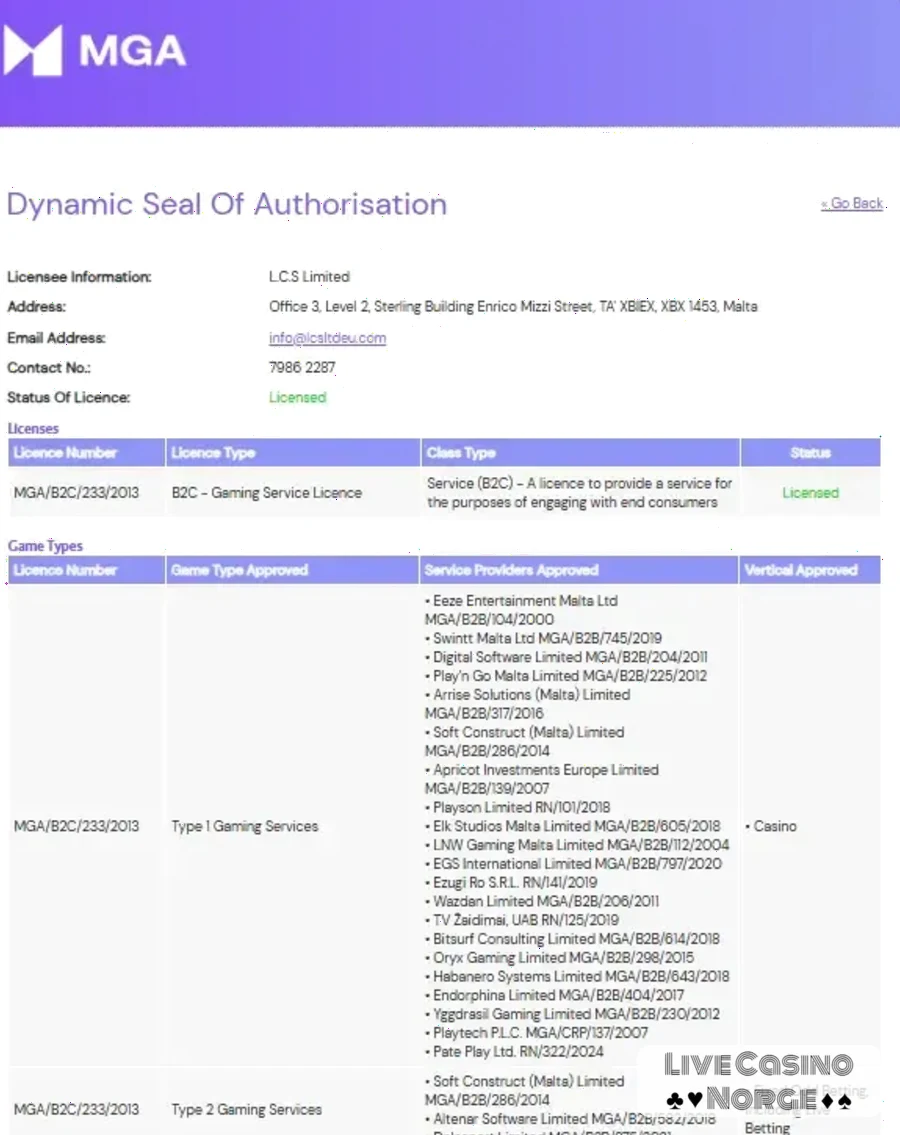Click the MGA logo in the header

coord(95,50)
